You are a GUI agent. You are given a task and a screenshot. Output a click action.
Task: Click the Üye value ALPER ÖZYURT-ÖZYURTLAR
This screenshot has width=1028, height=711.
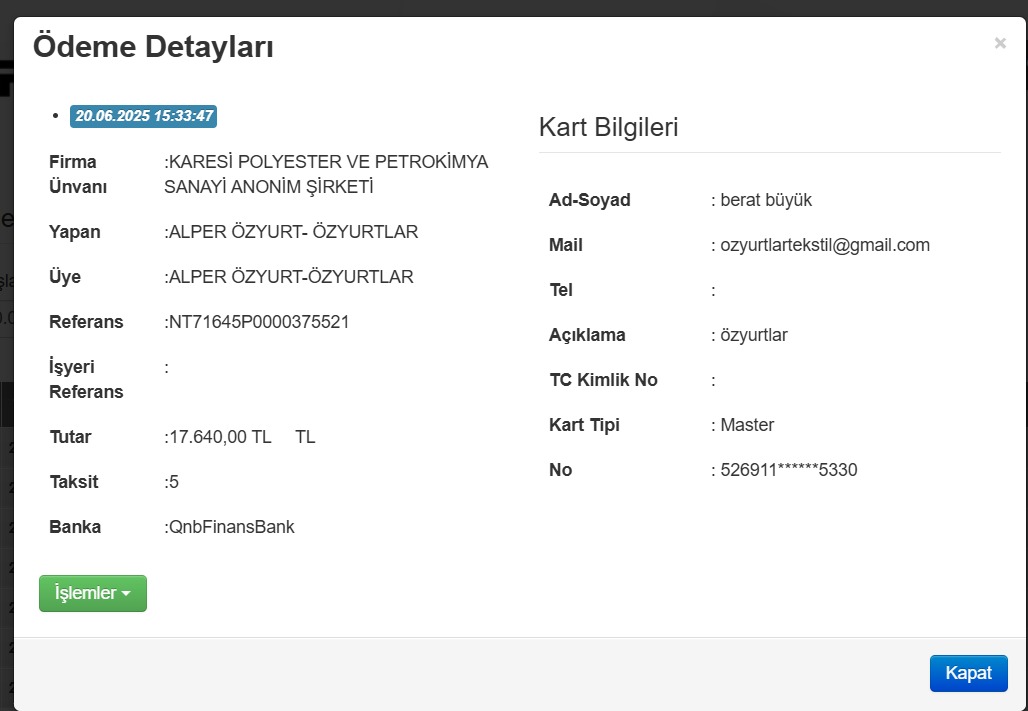(x=291, y=277)
